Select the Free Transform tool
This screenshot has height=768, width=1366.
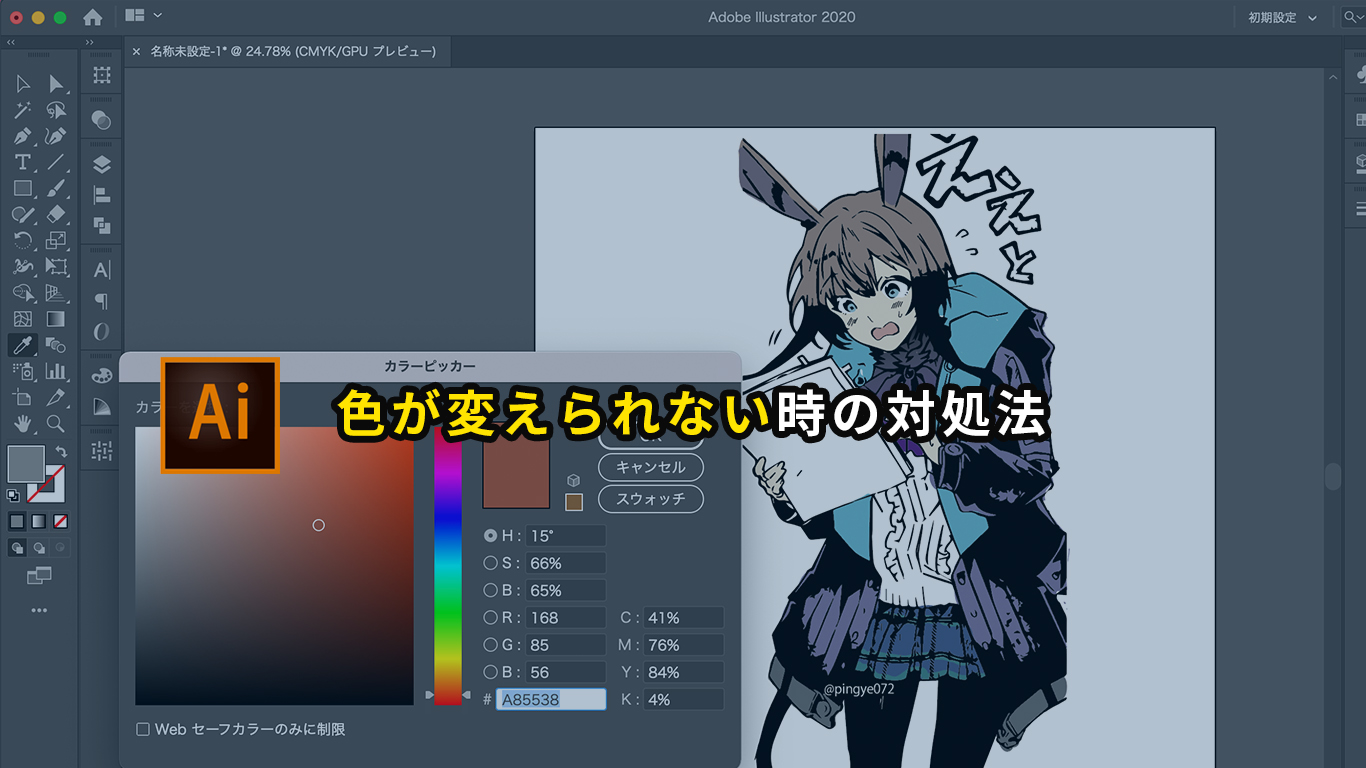tap(56, 267)
